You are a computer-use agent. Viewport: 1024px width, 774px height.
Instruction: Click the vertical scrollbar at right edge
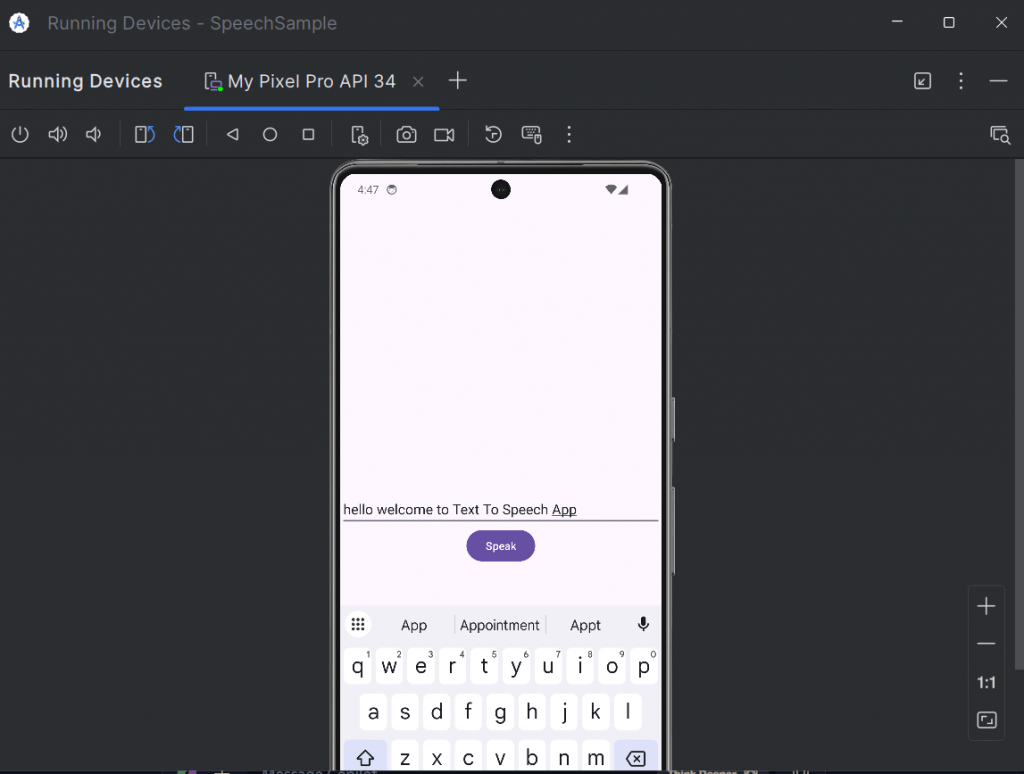(x=1019, y=415)
